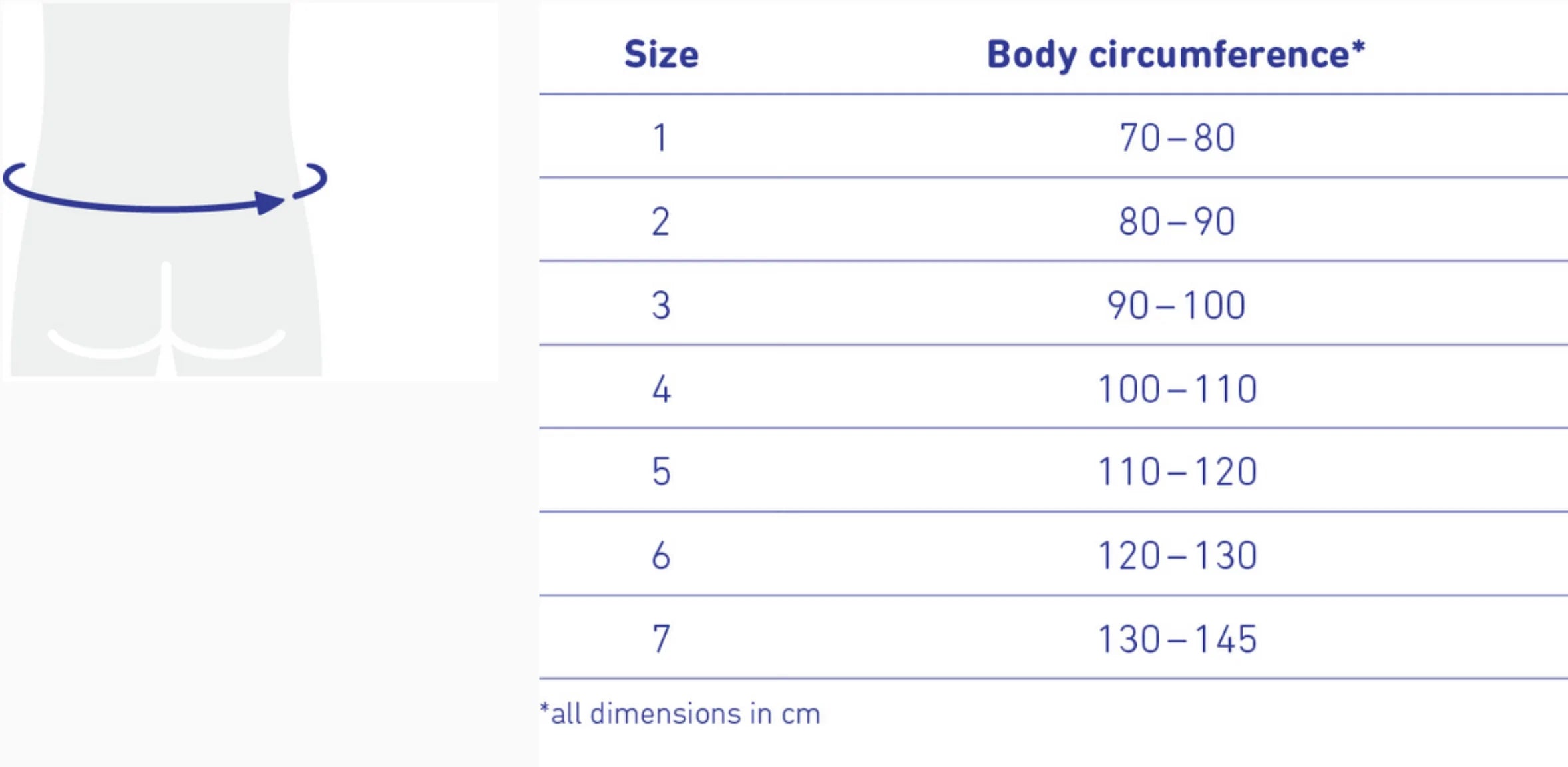Click the torso measurement illustration
Image resolution: width=1568 pixels, height=767 pixels.
coord(250,191)
